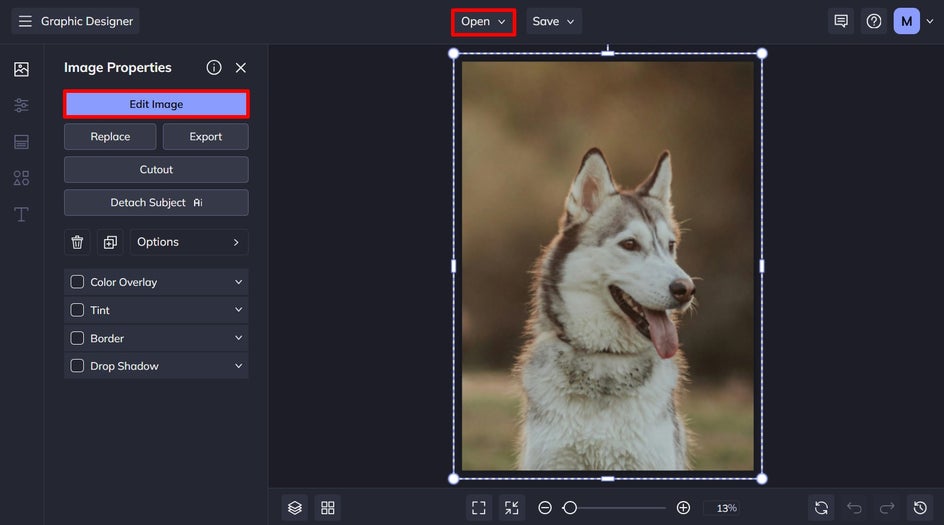This screenshot has height=525, width=944.
Task: Open the Save dropdown menu
Action: (x=554, y=21)
